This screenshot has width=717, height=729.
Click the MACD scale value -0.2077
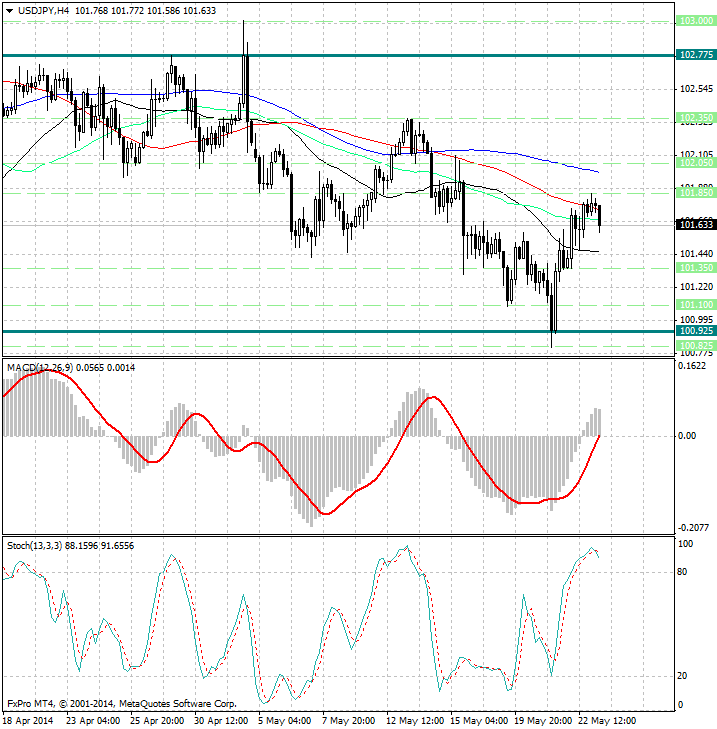[694, 528]
